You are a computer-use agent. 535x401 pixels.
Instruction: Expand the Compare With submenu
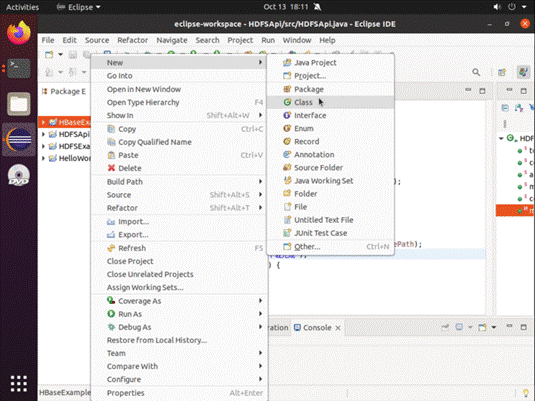[179, 367]
